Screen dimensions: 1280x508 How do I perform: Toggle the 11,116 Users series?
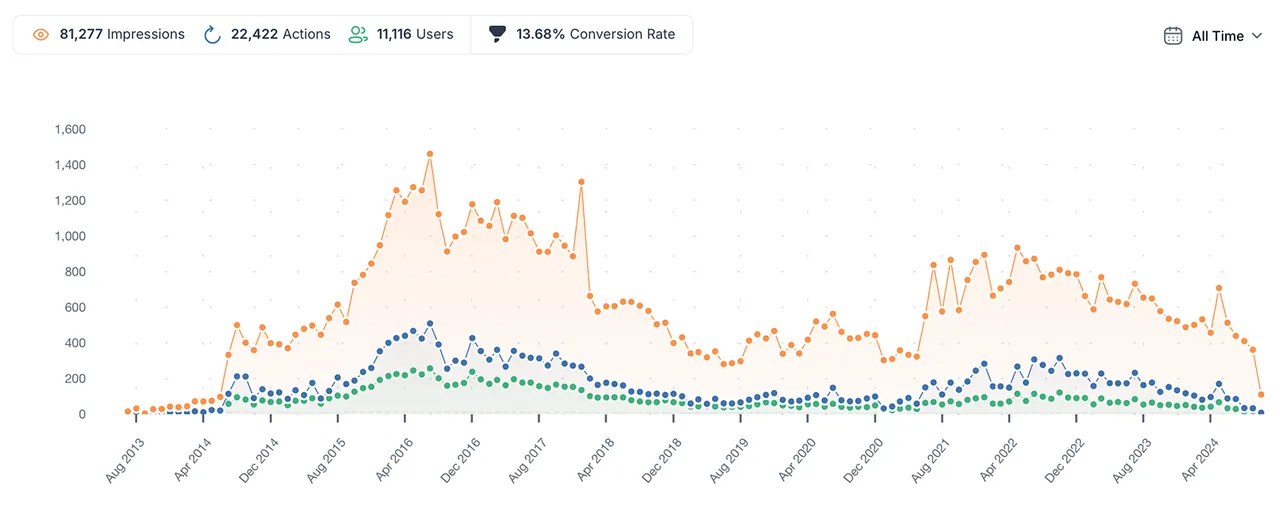pos(401,34)
